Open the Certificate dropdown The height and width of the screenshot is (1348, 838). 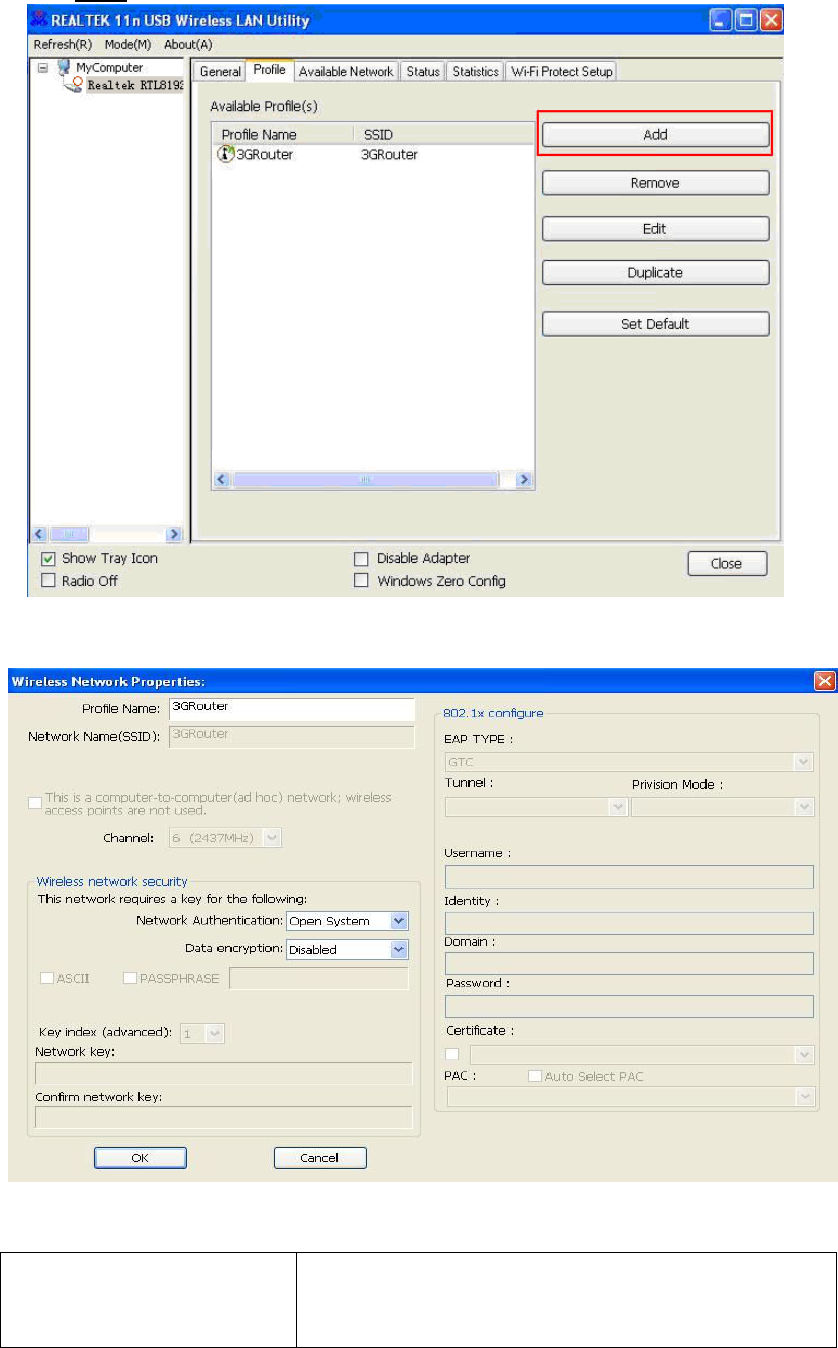pos(643,1054)
